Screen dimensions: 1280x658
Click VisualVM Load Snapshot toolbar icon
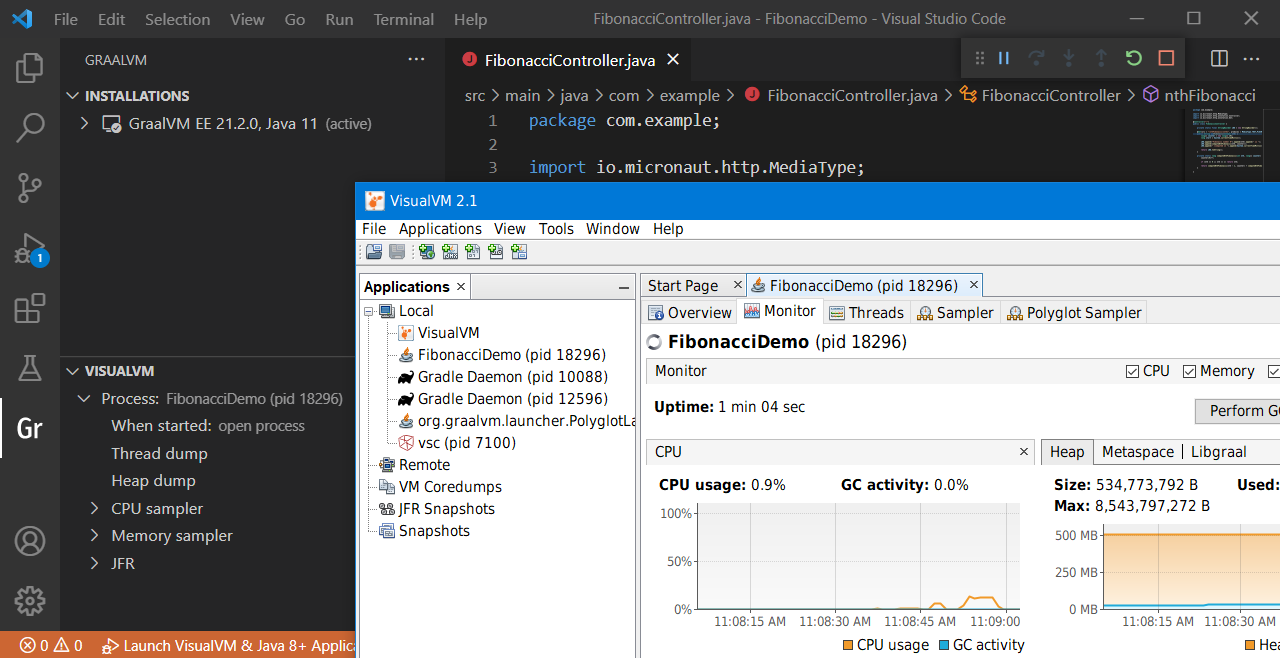point(373,252)
